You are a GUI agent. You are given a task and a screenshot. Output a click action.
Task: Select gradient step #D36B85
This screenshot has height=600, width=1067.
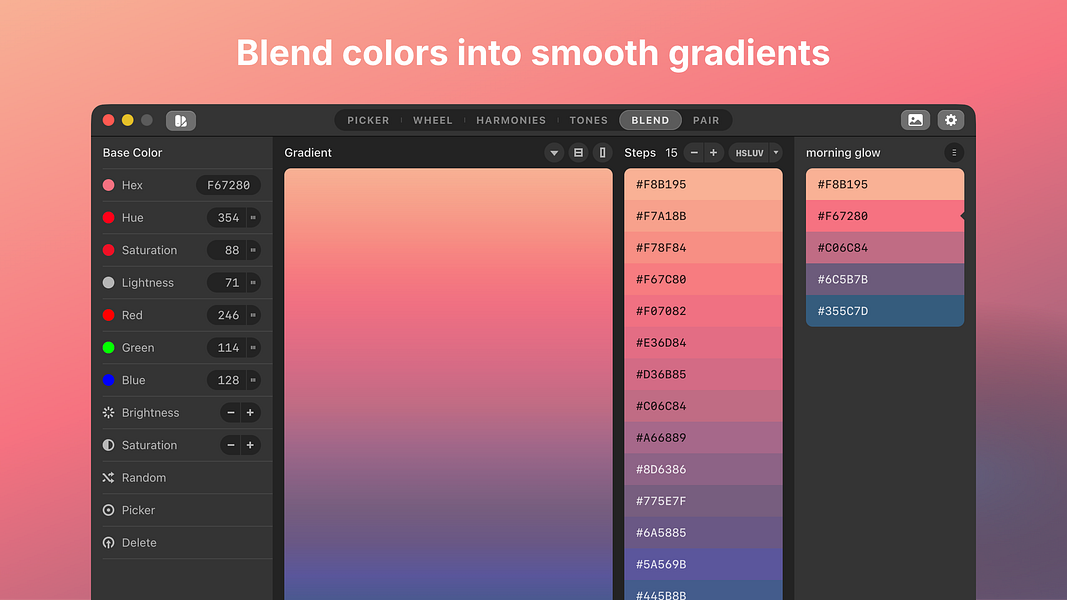point(703,374)
